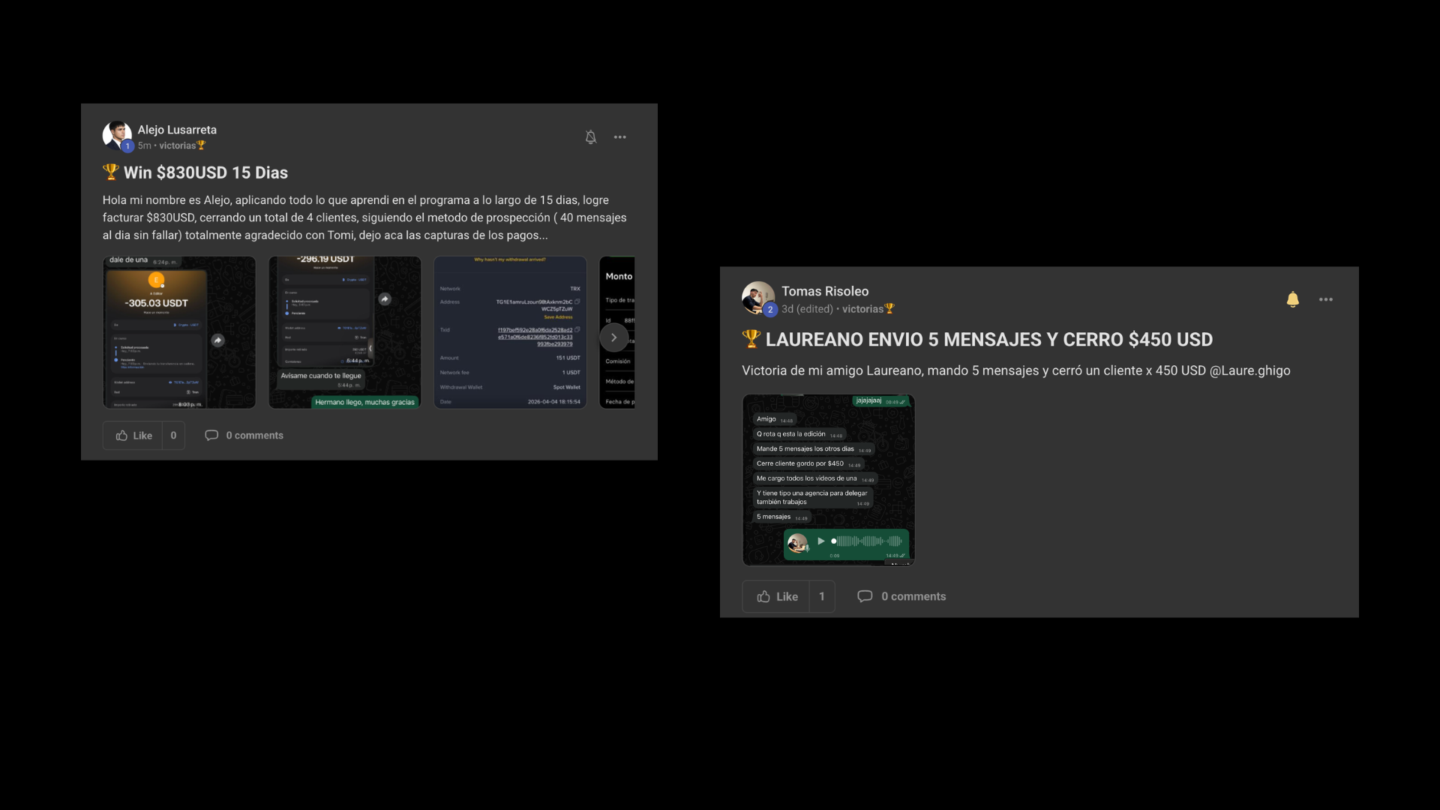Open three-dot options on Tomas Risoleo's post
The width and height of the screenshot is (1440, 810).
point(1326,299)
